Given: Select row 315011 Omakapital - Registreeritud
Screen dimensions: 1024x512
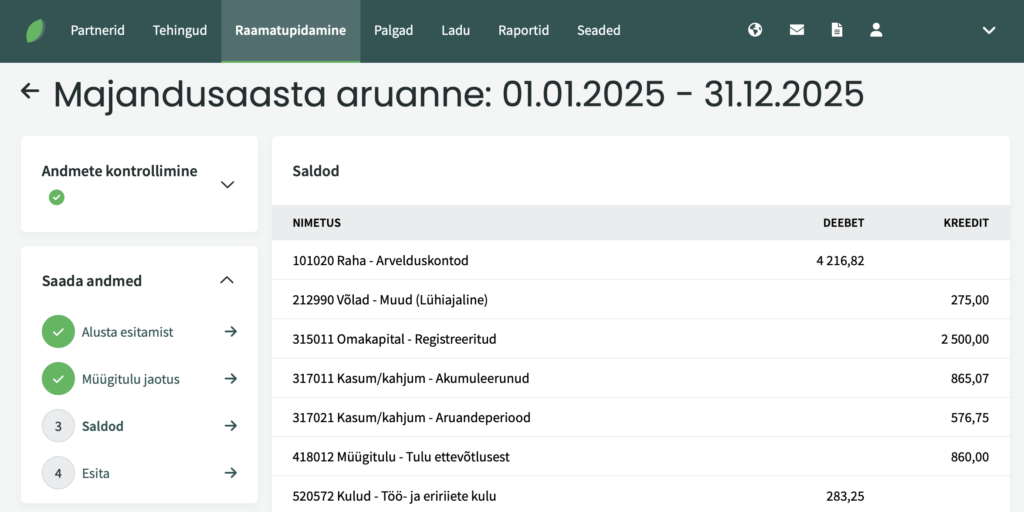Looking at the screenshot, I should pos(641,339).
